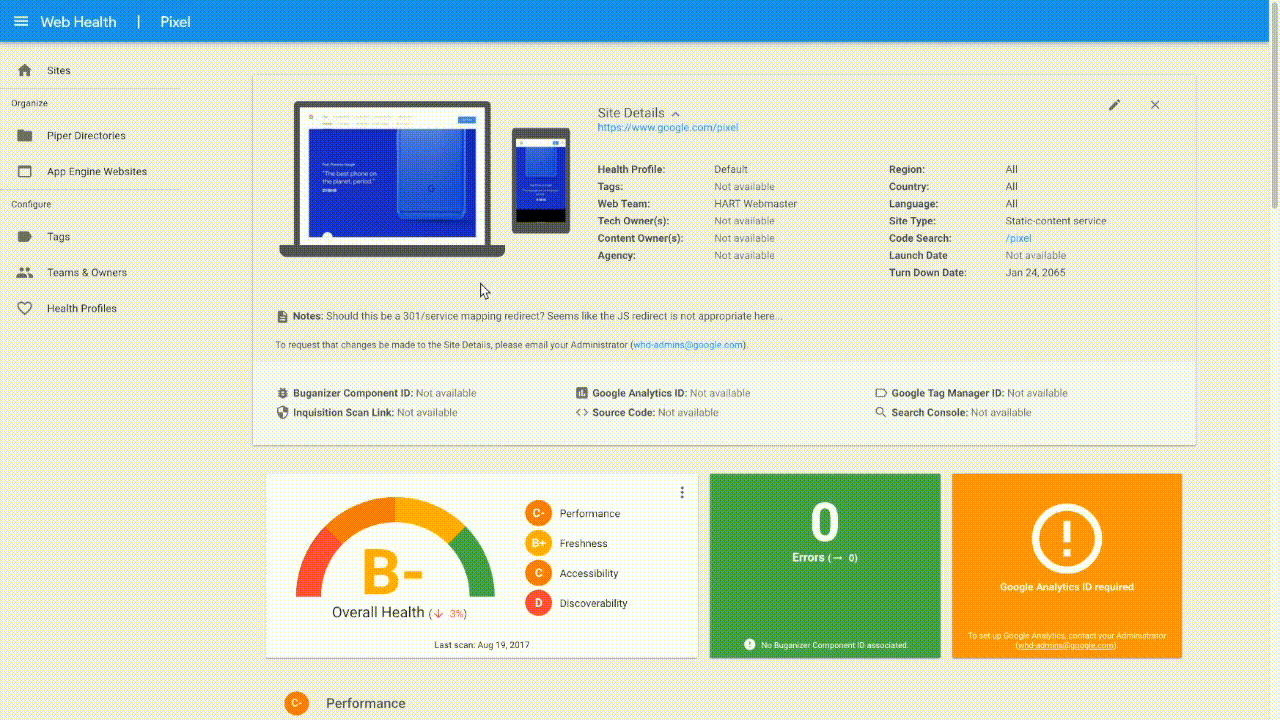The image size is (1280, 720).
Task: Click the App Engine Websites window icon
Action: click(x=25, y=172)
